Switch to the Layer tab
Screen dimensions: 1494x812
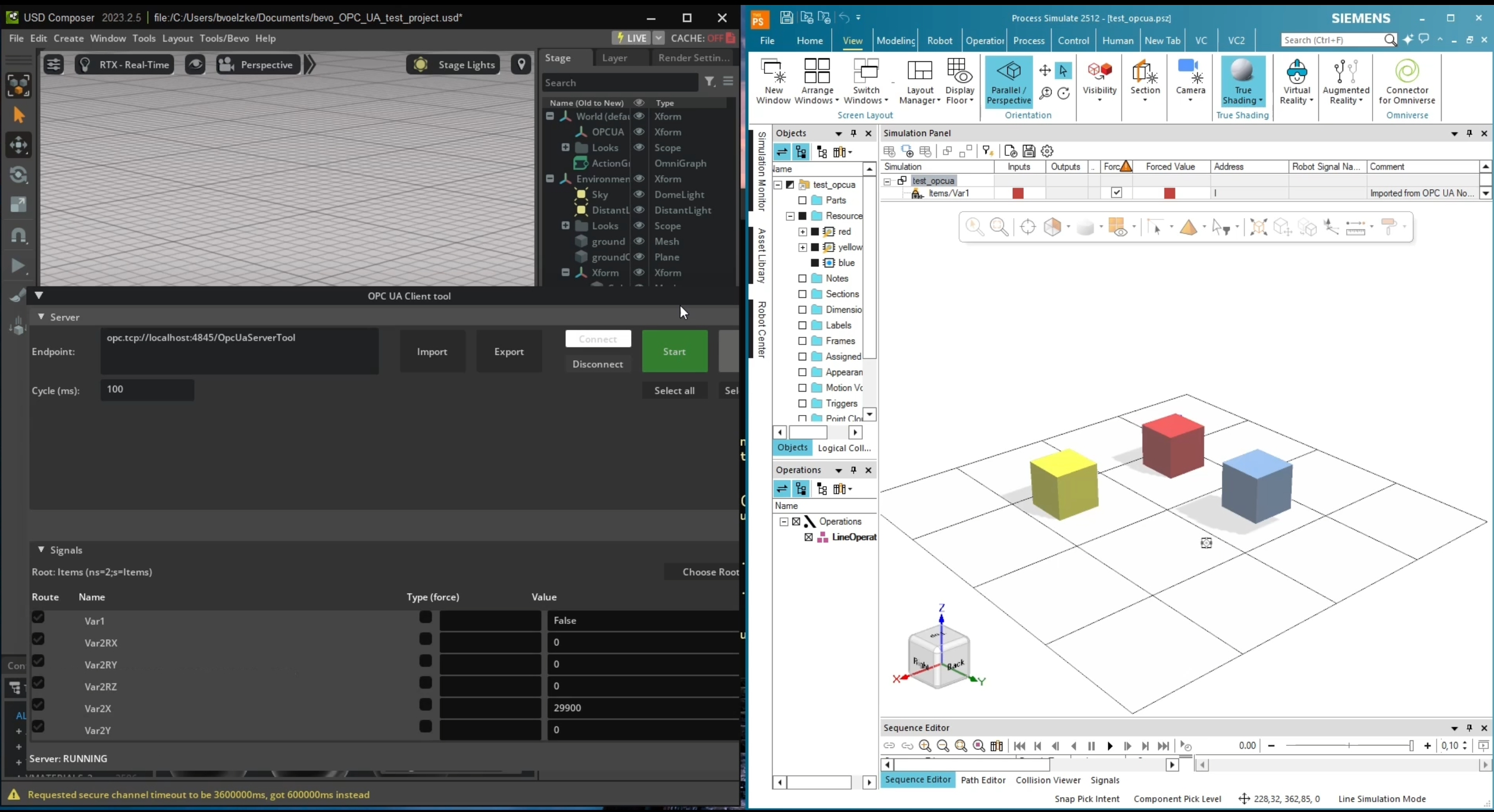pyautogui.click(x=614, y=57)
